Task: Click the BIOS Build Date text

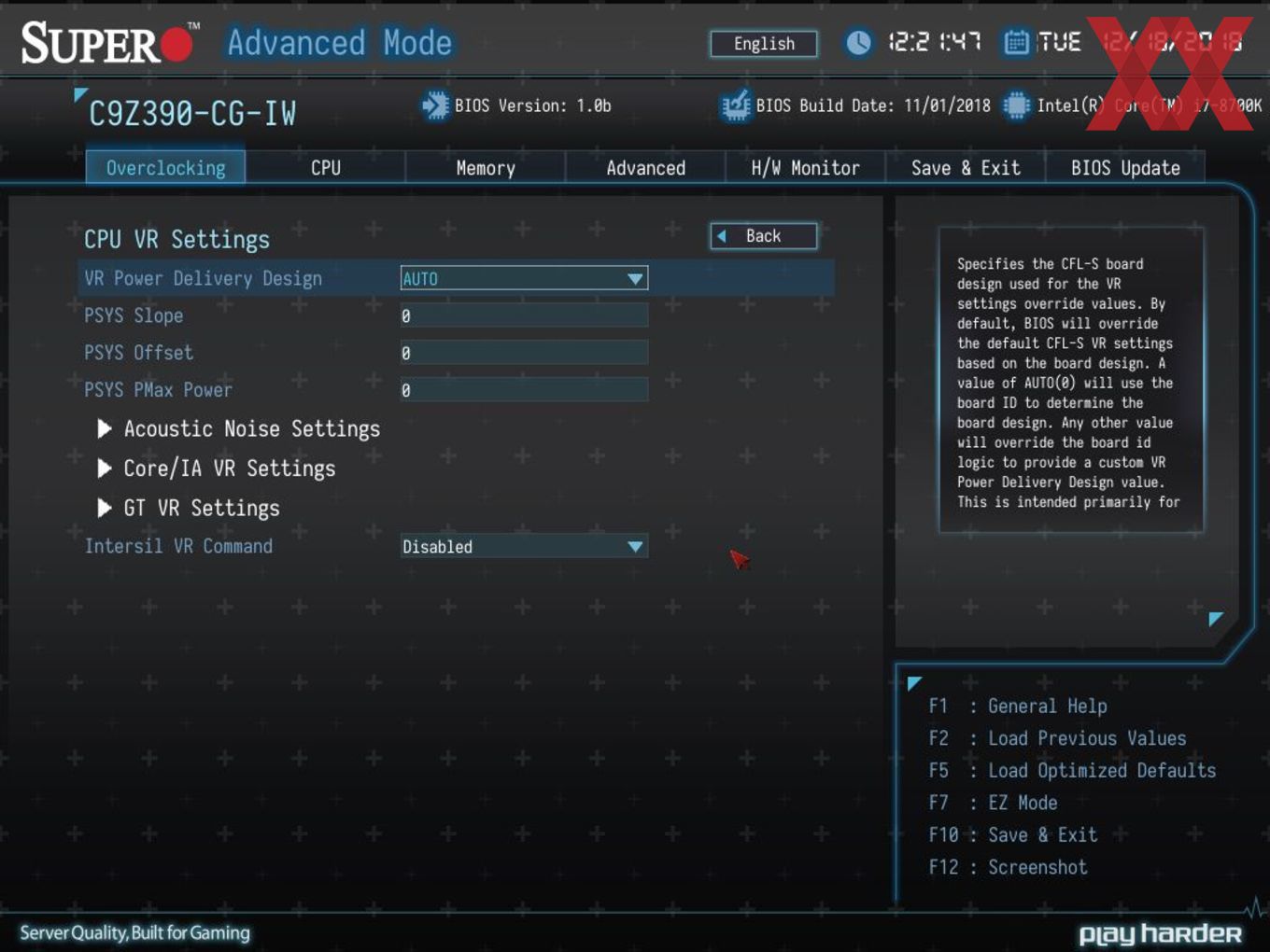Action: coord(873,105)
